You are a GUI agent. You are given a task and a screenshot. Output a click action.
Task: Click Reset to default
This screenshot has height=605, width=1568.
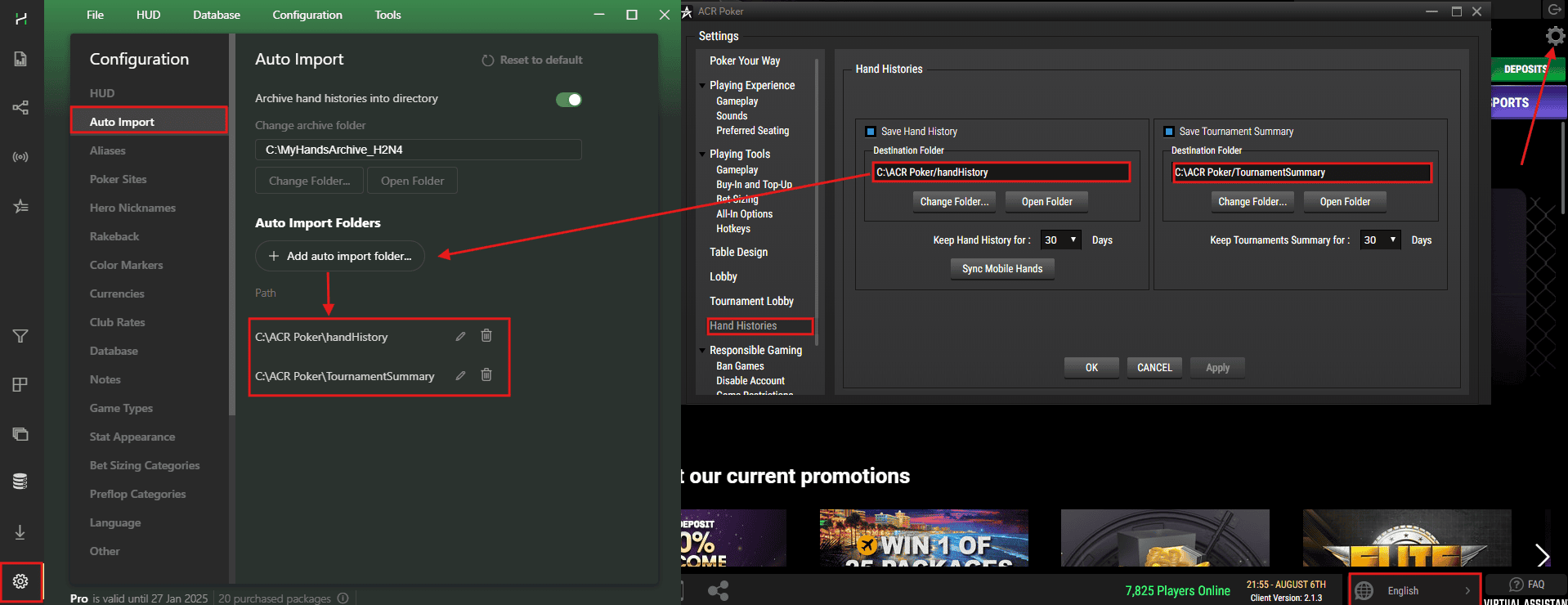(x=532, y=60)
